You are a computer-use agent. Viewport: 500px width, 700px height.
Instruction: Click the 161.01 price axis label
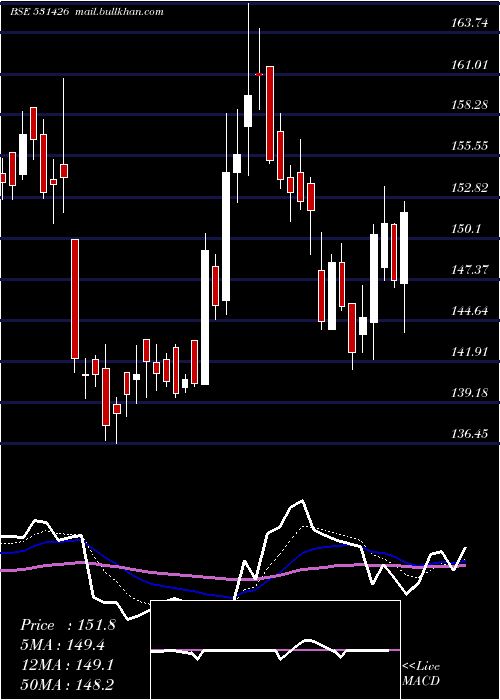(469, 65)
